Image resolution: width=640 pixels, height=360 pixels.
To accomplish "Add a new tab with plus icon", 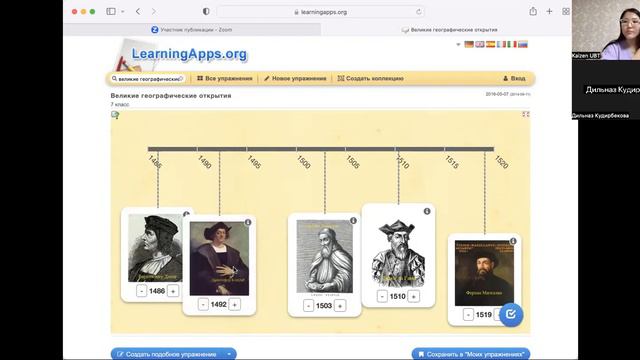I will (x=549, y=11).
